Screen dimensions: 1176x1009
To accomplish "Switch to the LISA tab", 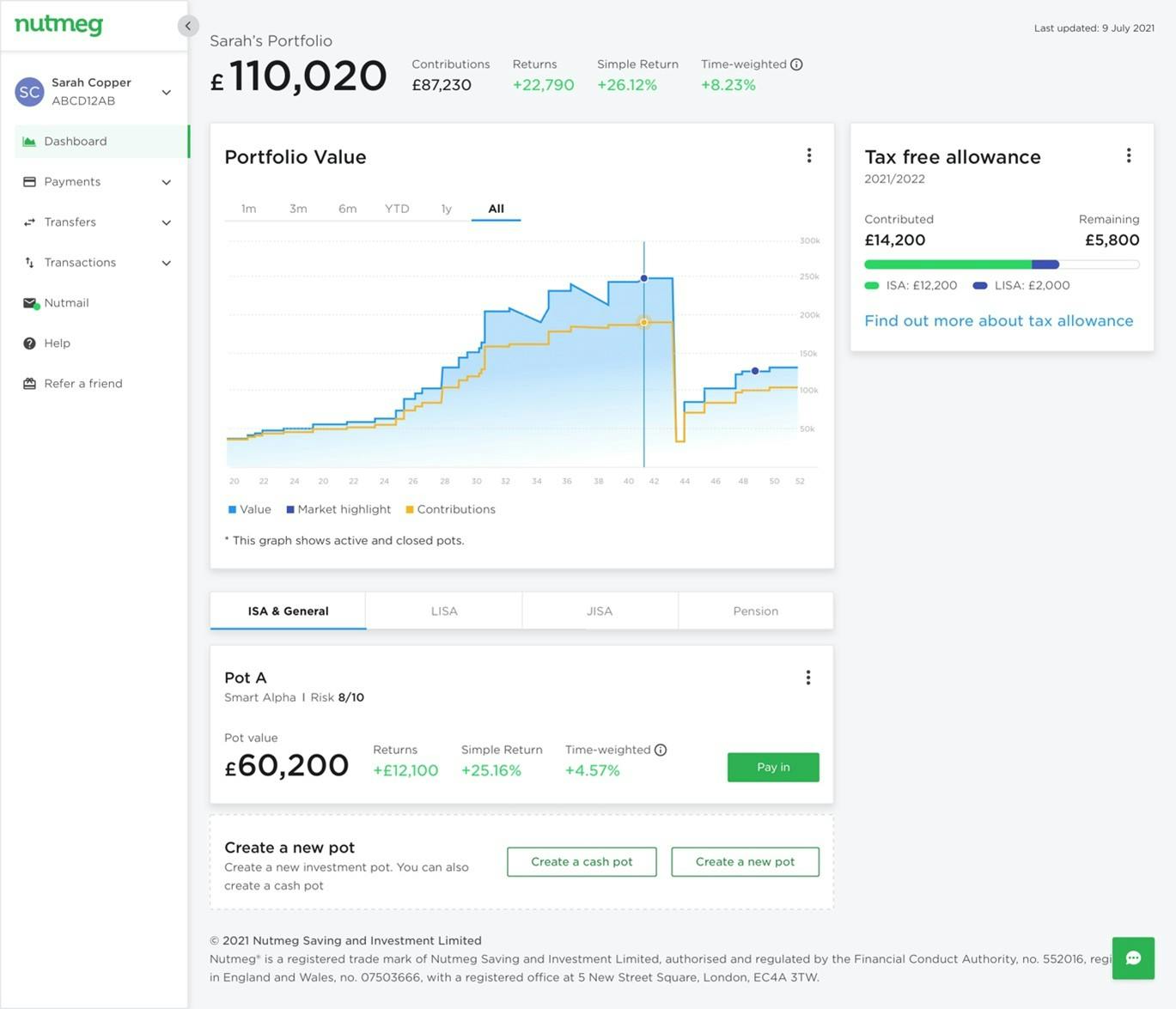I will coord(444,611).
